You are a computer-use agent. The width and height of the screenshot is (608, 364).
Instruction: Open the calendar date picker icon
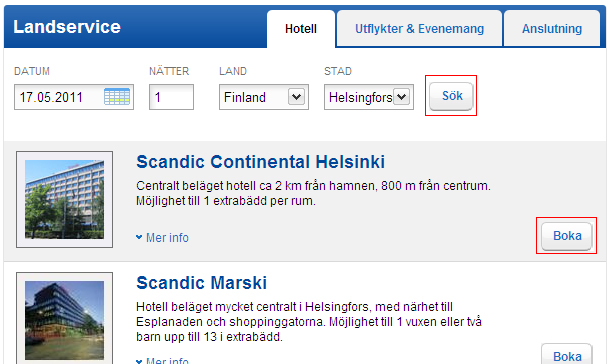pos(117,97)
